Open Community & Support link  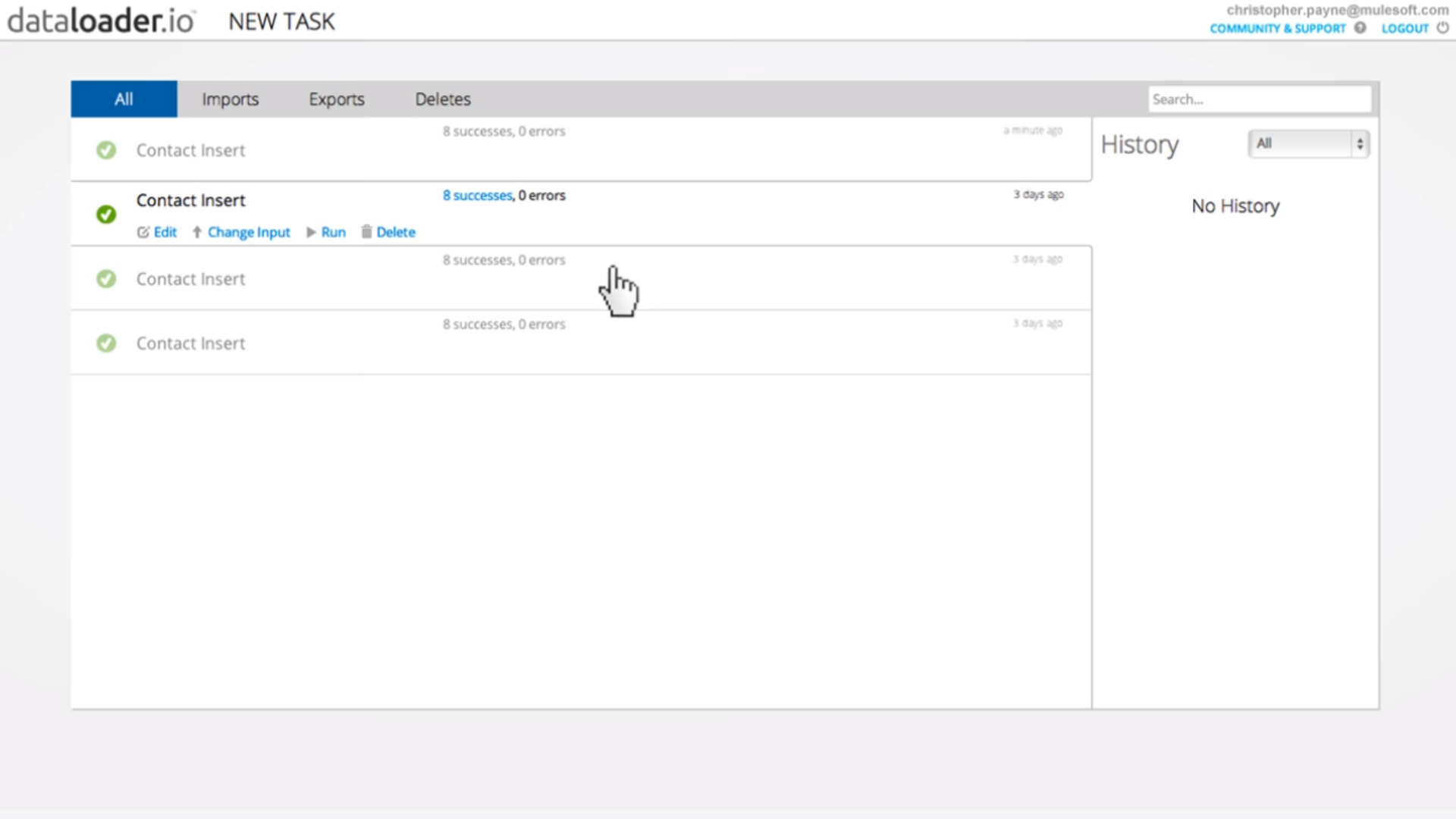1277,29
